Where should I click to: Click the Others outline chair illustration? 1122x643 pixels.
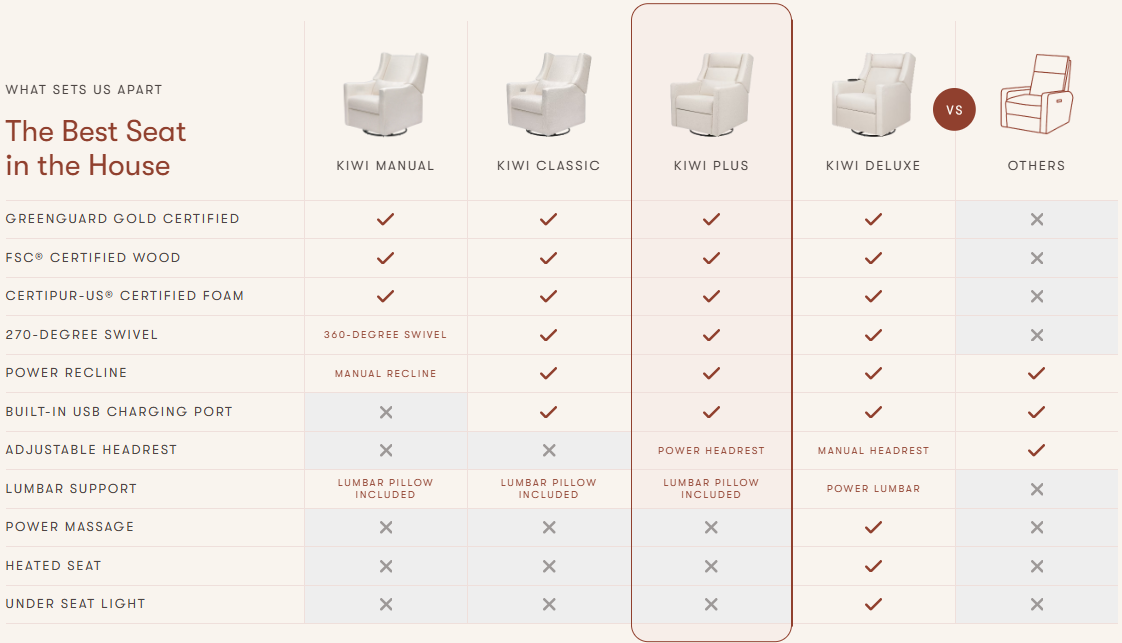pyautogui.click(x=1037, y=95)
